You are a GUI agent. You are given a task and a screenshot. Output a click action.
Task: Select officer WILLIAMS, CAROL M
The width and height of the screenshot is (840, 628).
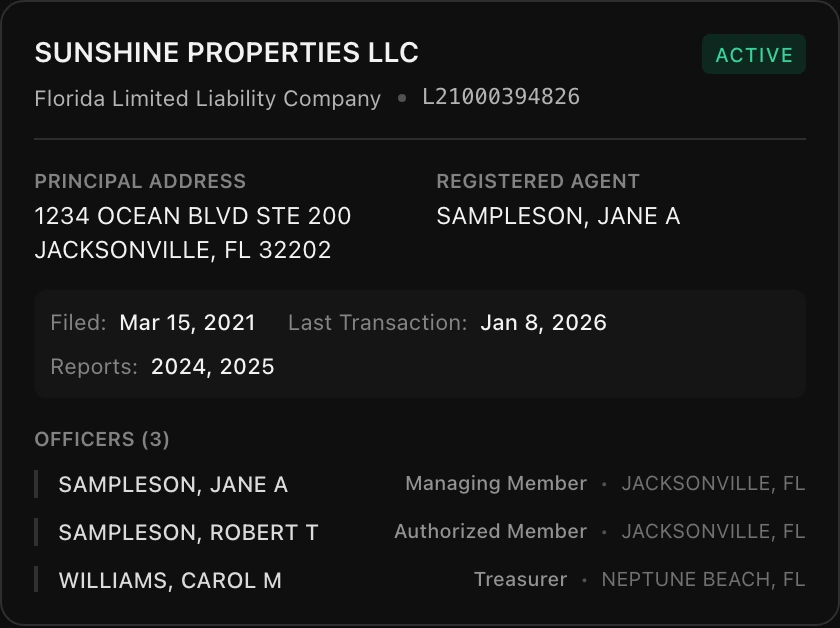click(170, 581)
